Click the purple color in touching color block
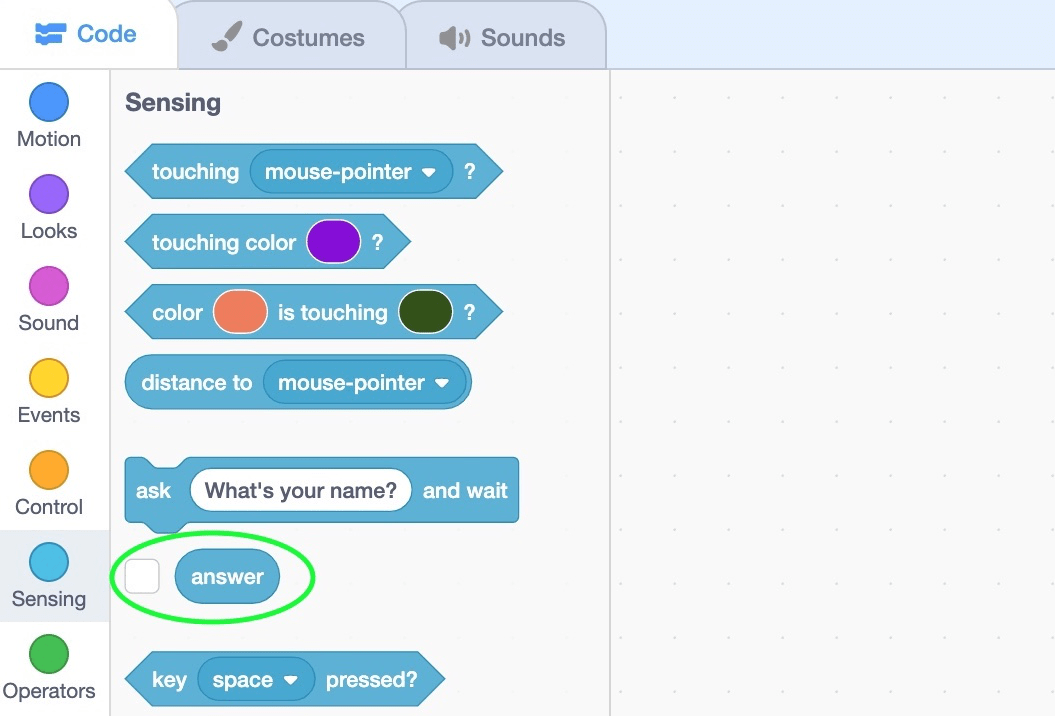The width and height of the screenshot is (1055, 716). 333,241
